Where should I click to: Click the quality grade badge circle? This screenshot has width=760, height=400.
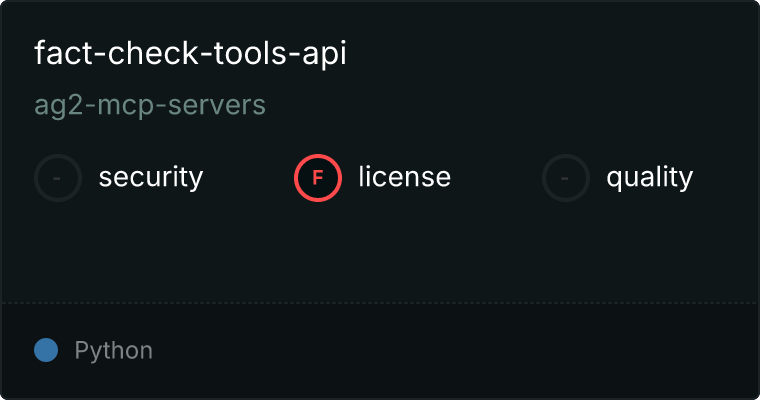click(x=566, y=178)
